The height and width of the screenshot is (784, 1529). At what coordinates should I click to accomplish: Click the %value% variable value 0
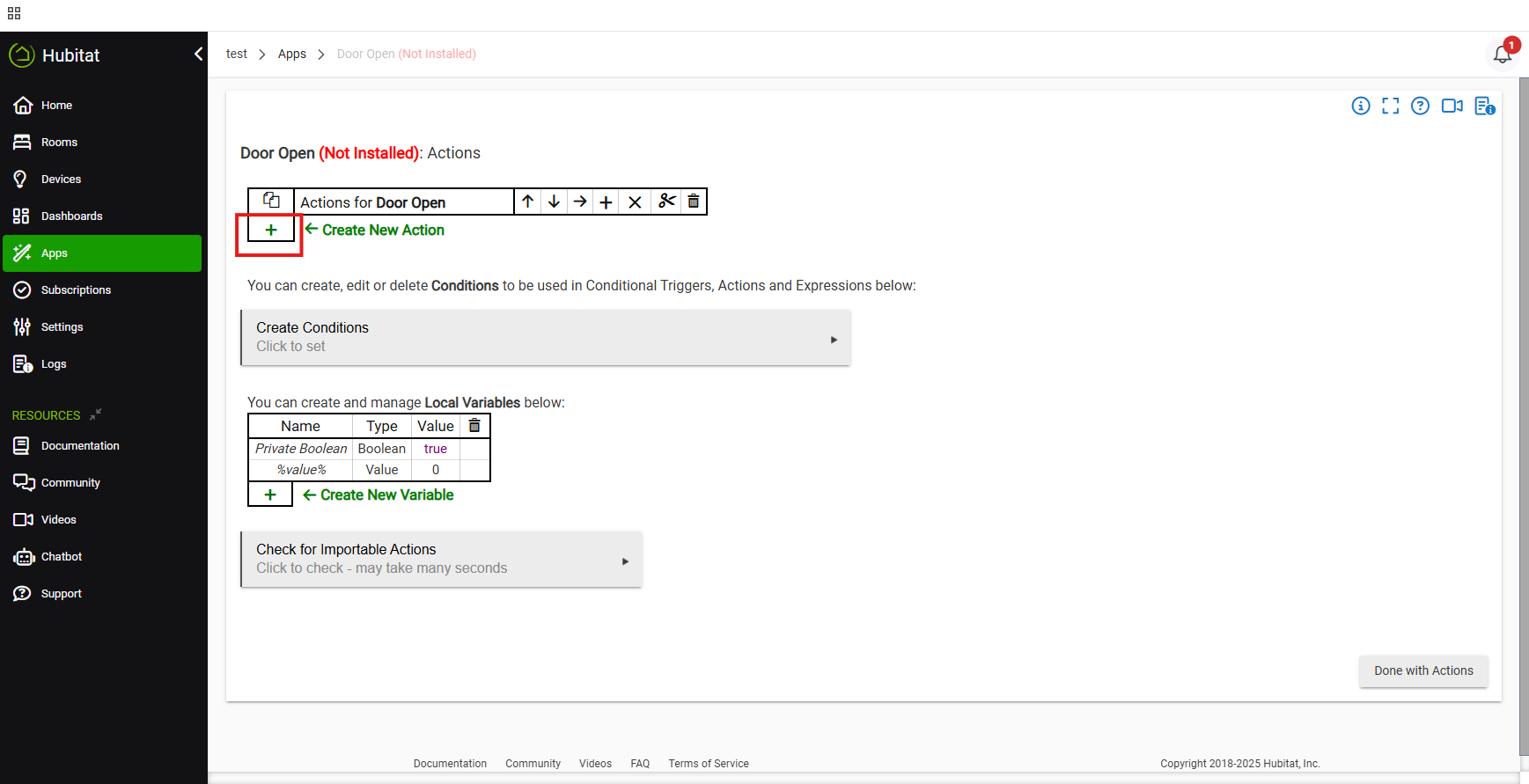click(x=436, y=470)
